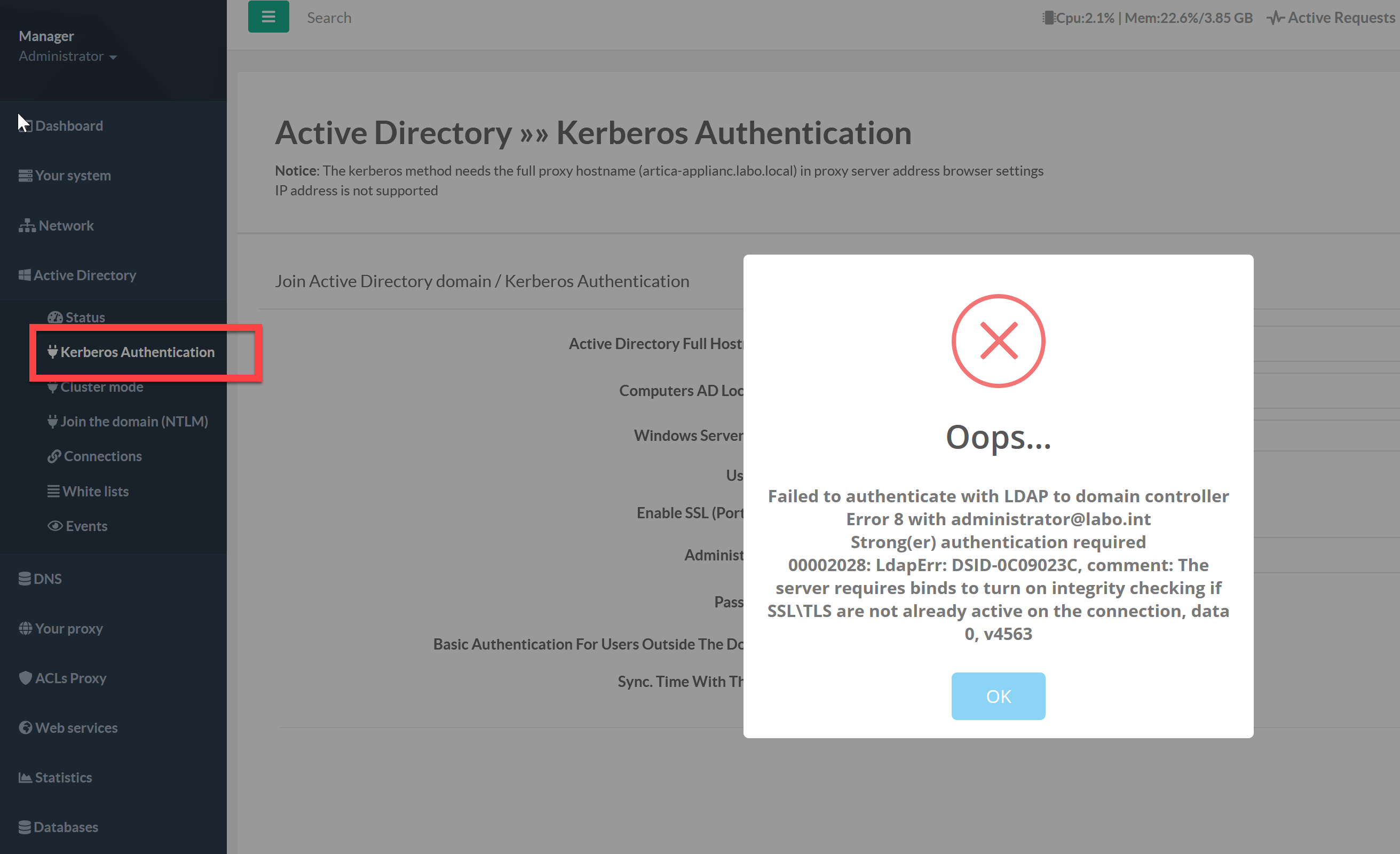Click the Events eye icon
Image resolution: width=1400 pixels, height=854 pixels.
55,526
